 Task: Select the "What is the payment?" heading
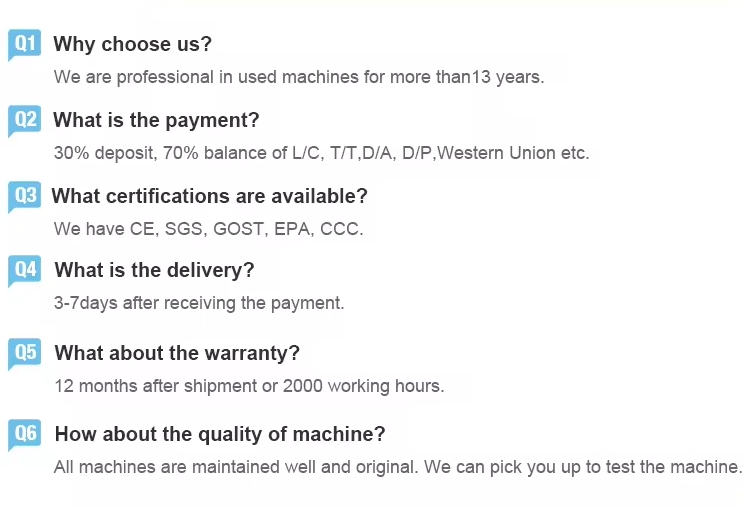tap(156, 120)
